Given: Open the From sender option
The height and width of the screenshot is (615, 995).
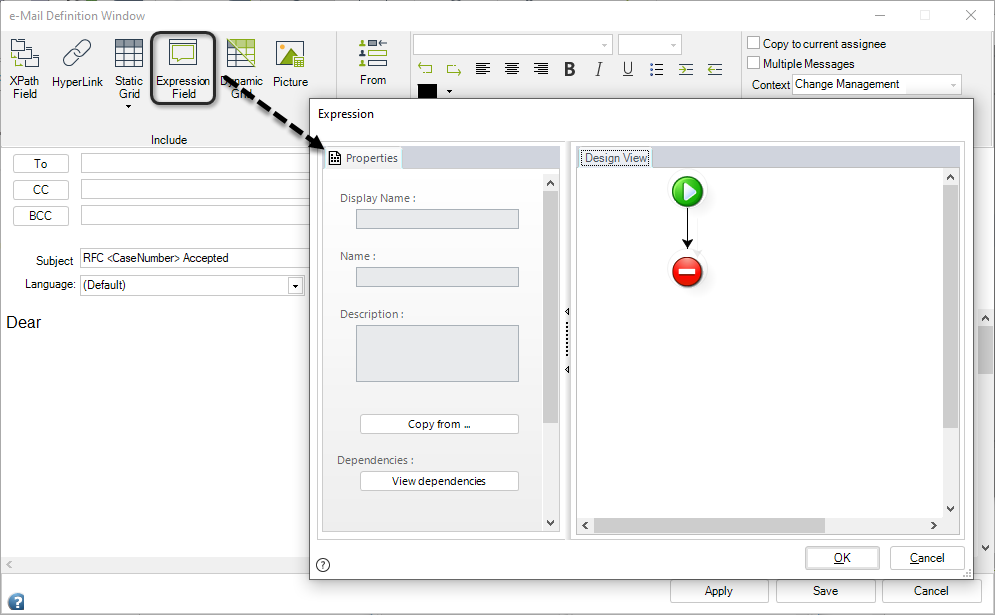Looking at the screenshot, I should point(372,62).
